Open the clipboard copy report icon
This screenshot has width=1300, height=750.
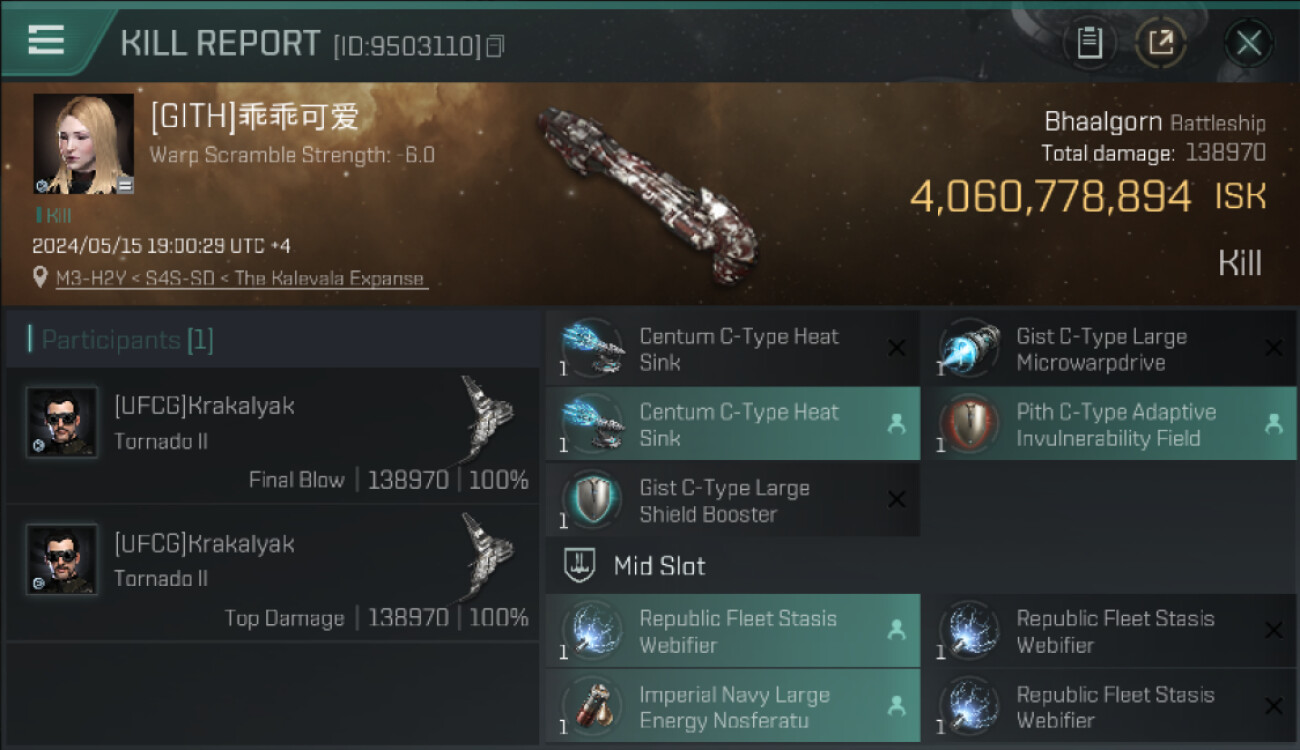pos(1089,43)
